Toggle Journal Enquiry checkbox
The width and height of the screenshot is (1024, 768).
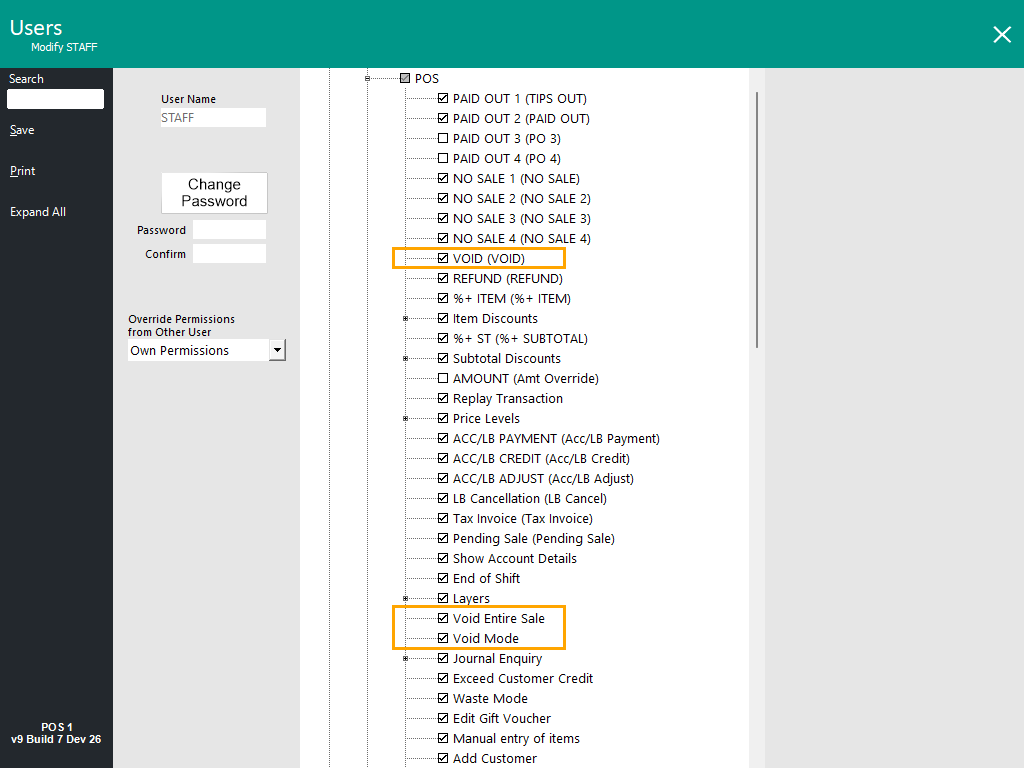443,658
